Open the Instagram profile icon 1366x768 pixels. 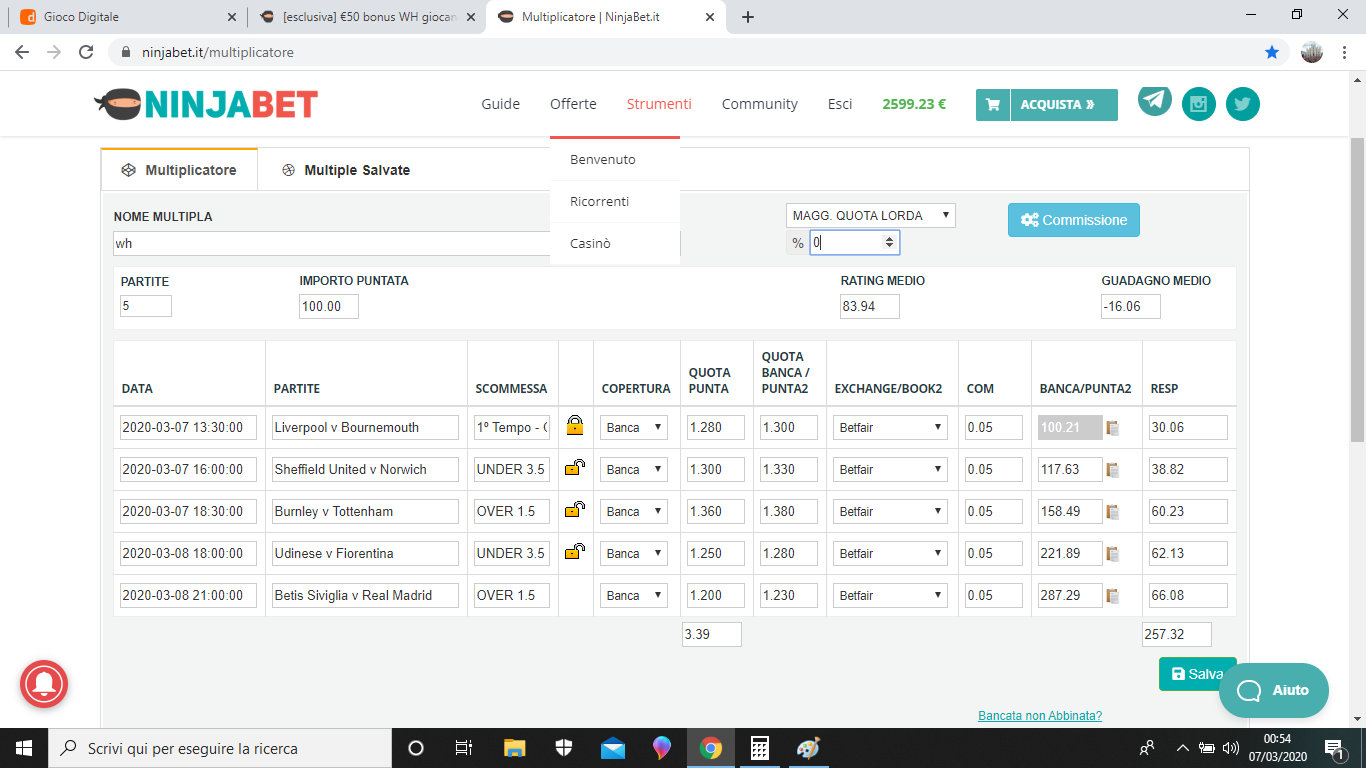1199,104
